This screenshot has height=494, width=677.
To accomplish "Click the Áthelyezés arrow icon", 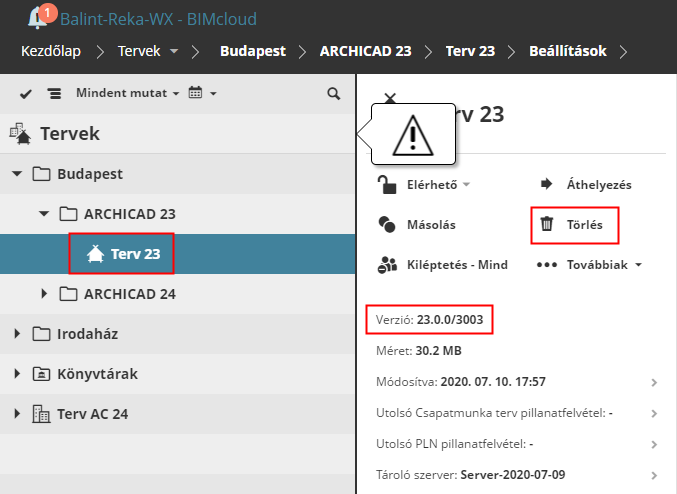I will point(546,184).
